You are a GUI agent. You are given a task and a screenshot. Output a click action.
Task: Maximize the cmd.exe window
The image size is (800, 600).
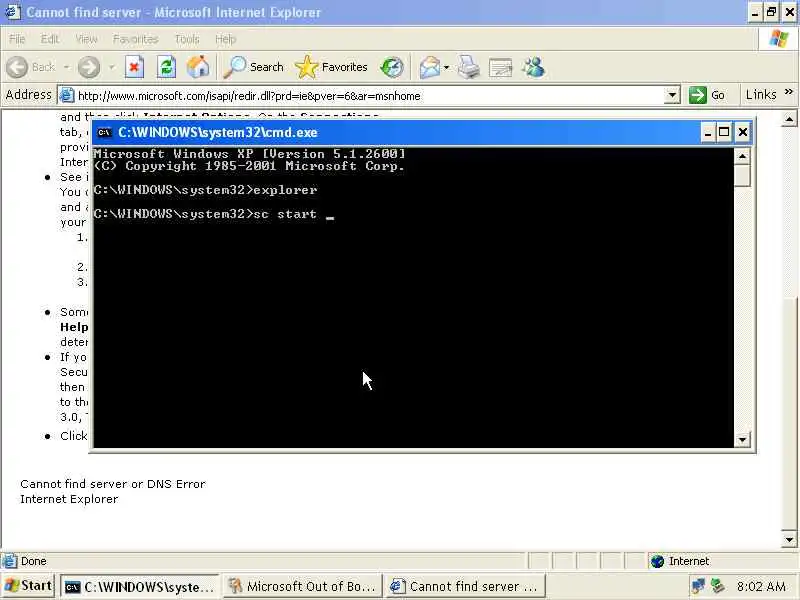click(724, 133)
